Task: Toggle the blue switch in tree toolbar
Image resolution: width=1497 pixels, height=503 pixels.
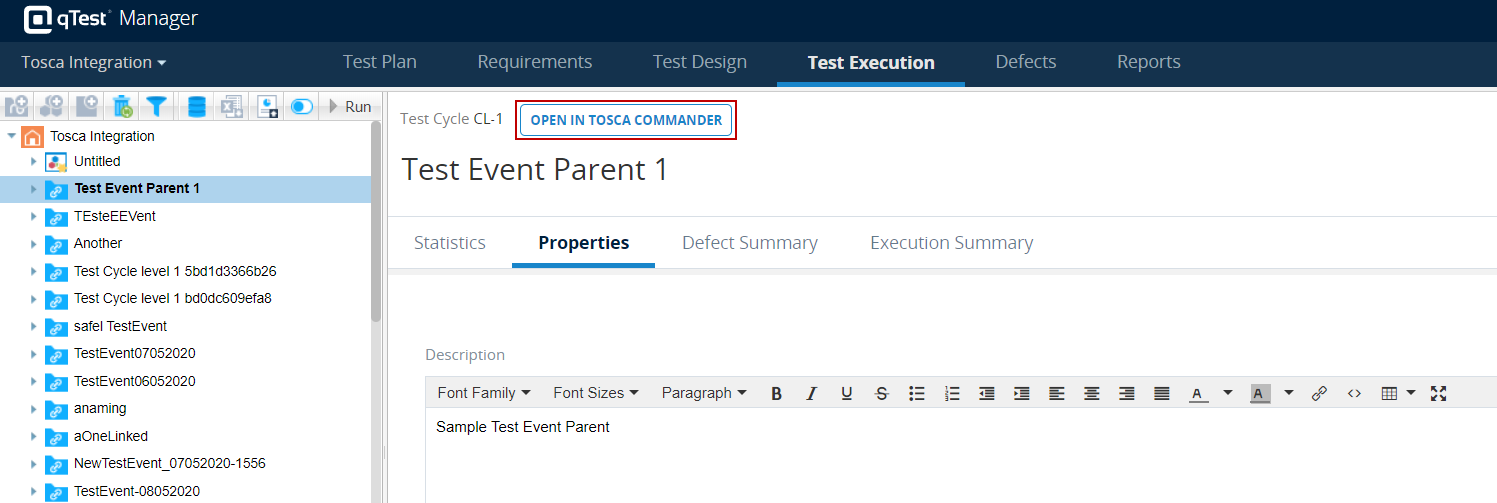Action: pyautogui.click(x=302, y=106)
